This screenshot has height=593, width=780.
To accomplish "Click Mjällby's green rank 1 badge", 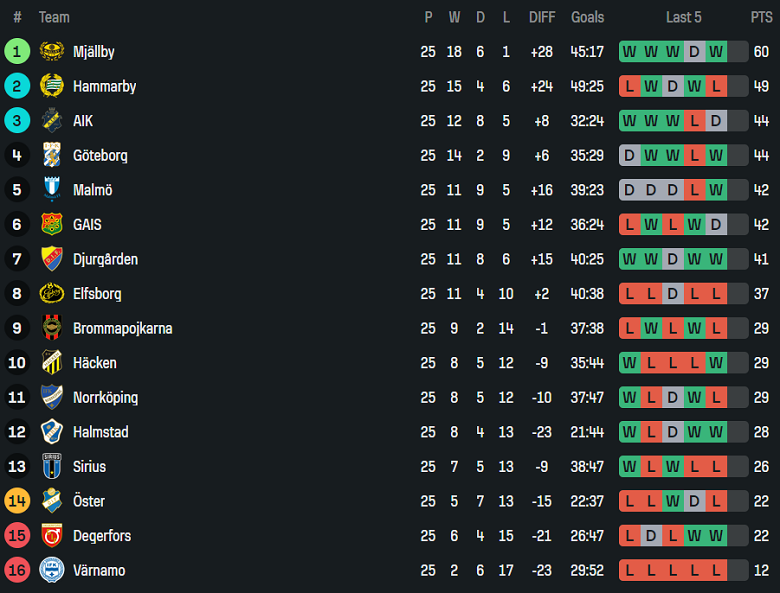I will point(17,52).
